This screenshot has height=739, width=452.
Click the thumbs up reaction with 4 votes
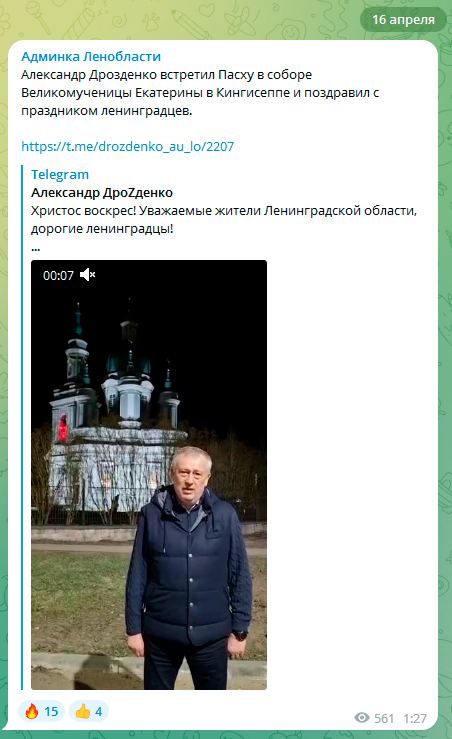89,711
